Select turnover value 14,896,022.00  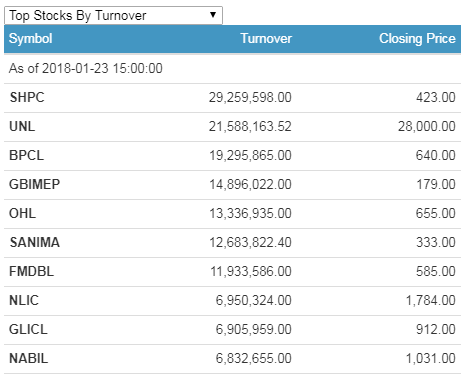[250, 184]
